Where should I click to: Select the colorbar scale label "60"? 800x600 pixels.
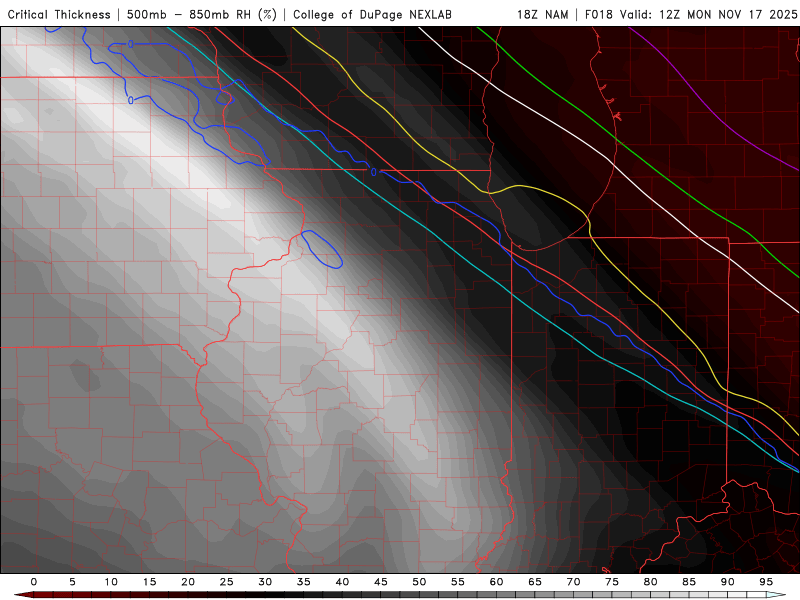click(x=496, y=582)
